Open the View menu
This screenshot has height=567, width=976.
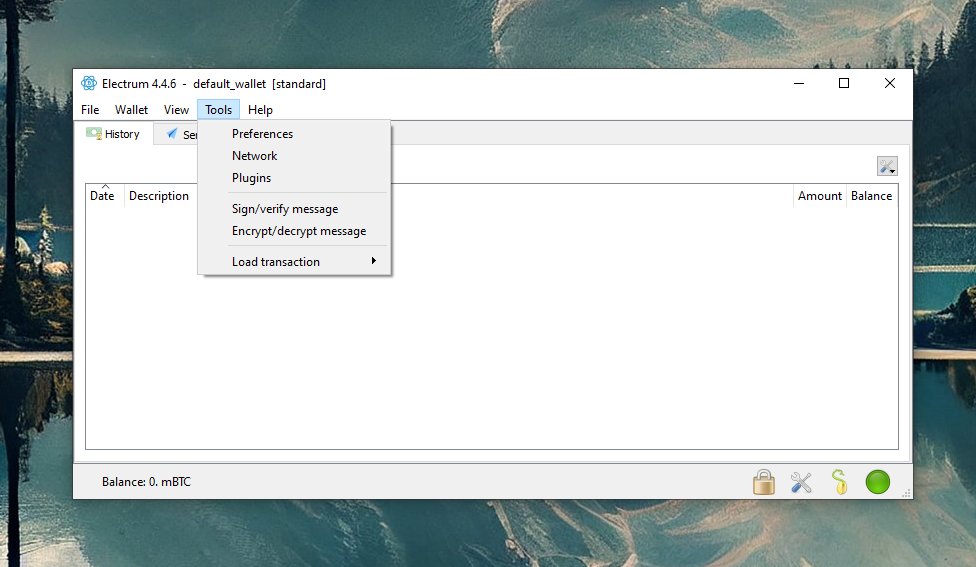176,110
